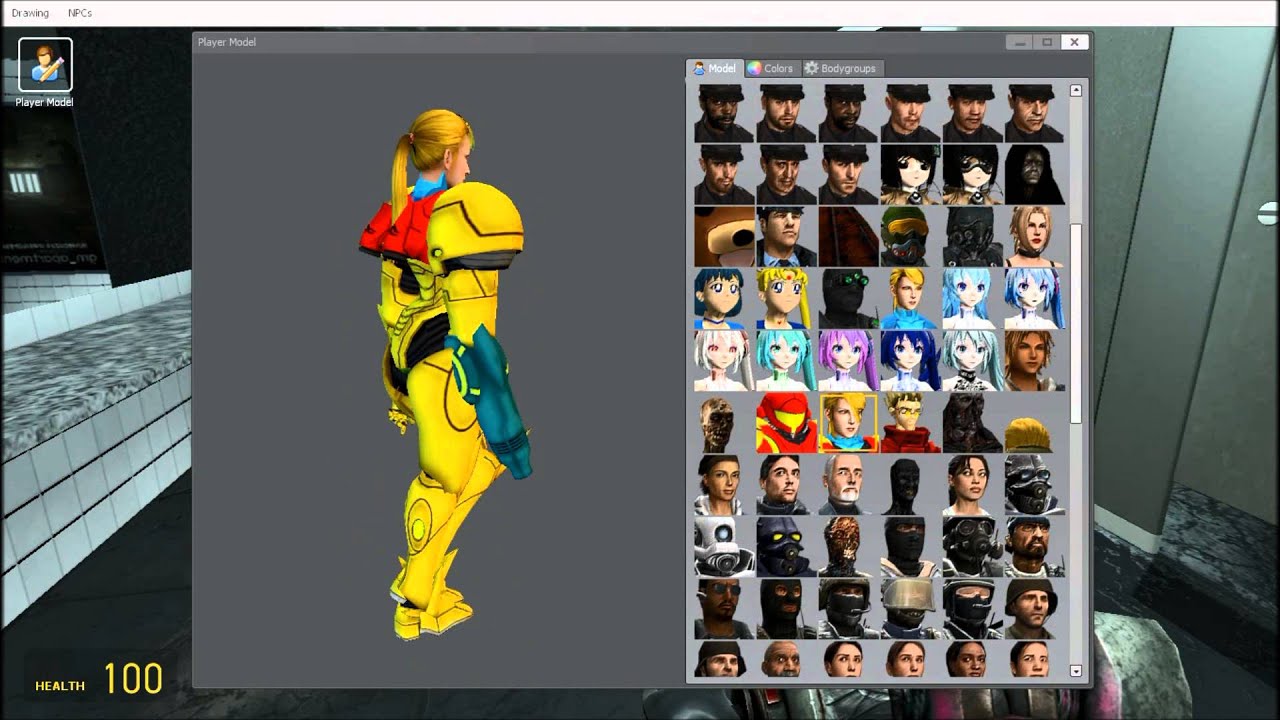Select the black silhouette head model
The width and height of the screenshot is (1280, 720).
(910, 485)
